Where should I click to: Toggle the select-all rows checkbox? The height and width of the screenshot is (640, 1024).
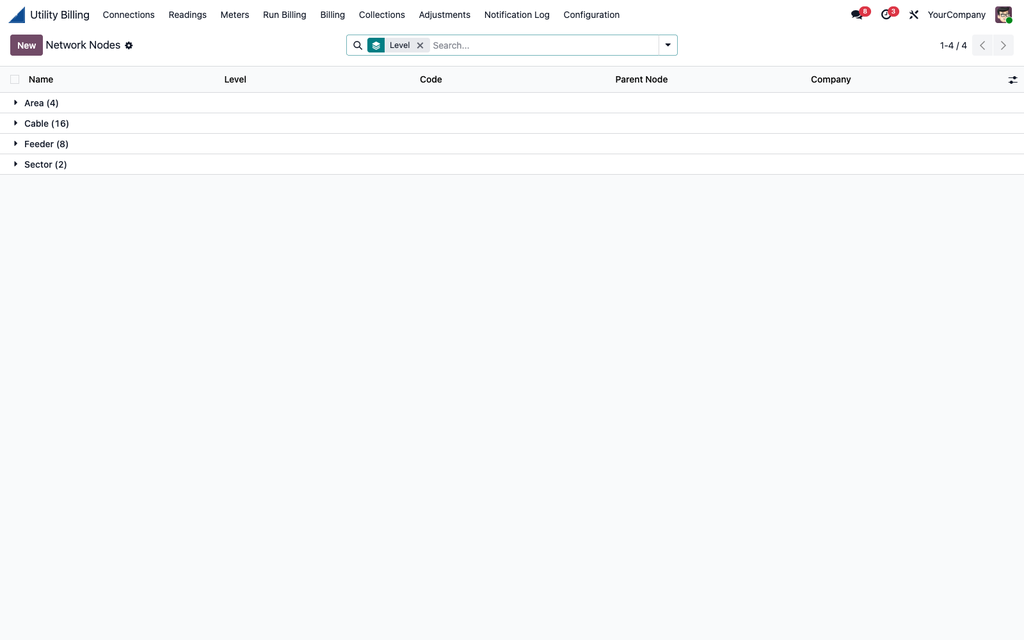click(14, 80)
